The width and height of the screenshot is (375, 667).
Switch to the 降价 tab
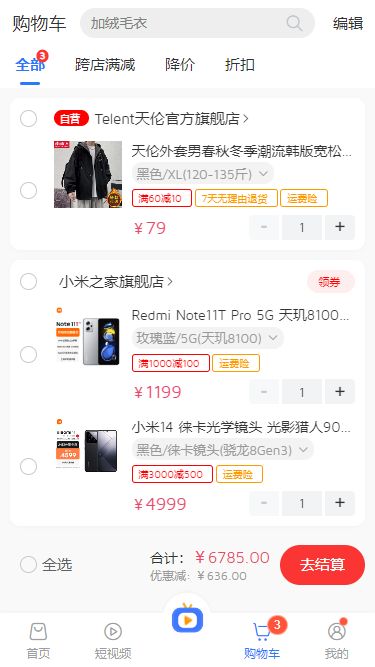[180, 65]
